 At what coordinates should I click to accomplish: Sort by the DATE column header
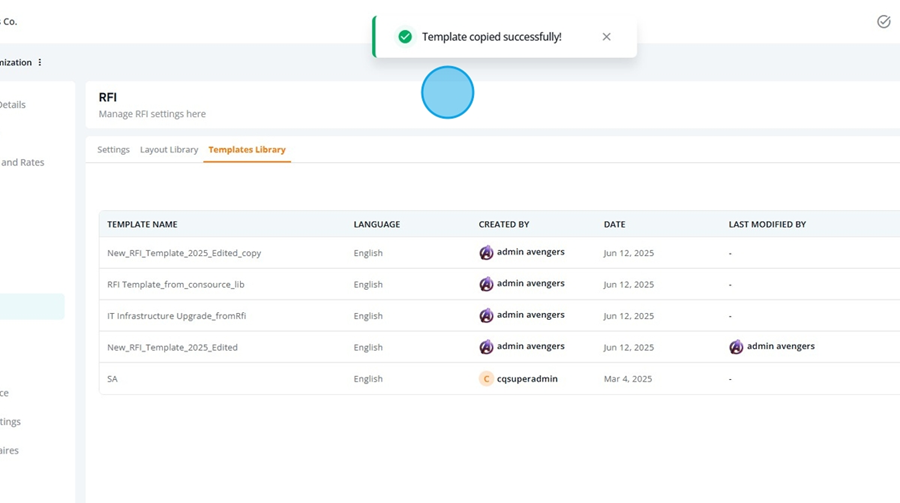[x=614, y=225]
